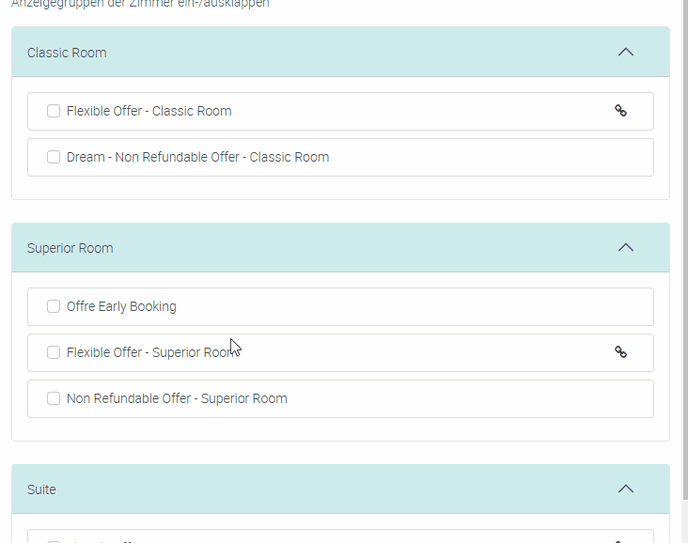Click the 'Flexible Offer - Superior Room' label text
This screenshot has width=688, height=543.
coord(150,353)
